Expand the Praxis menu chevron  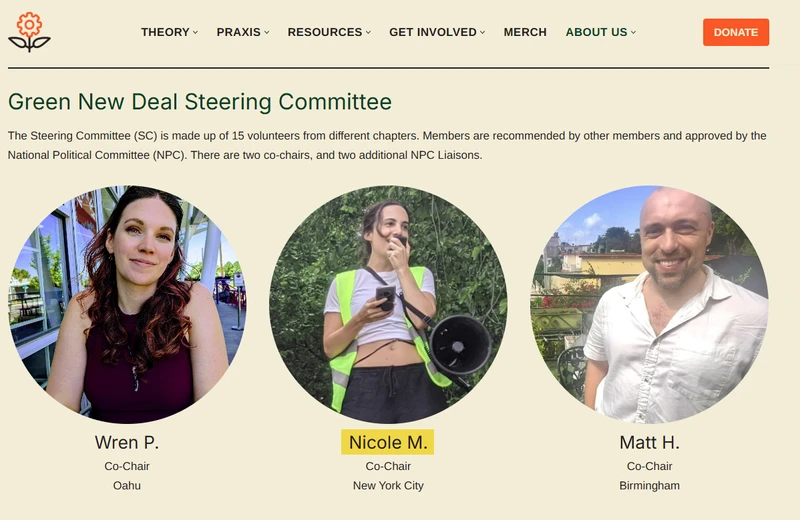[267, 32]
